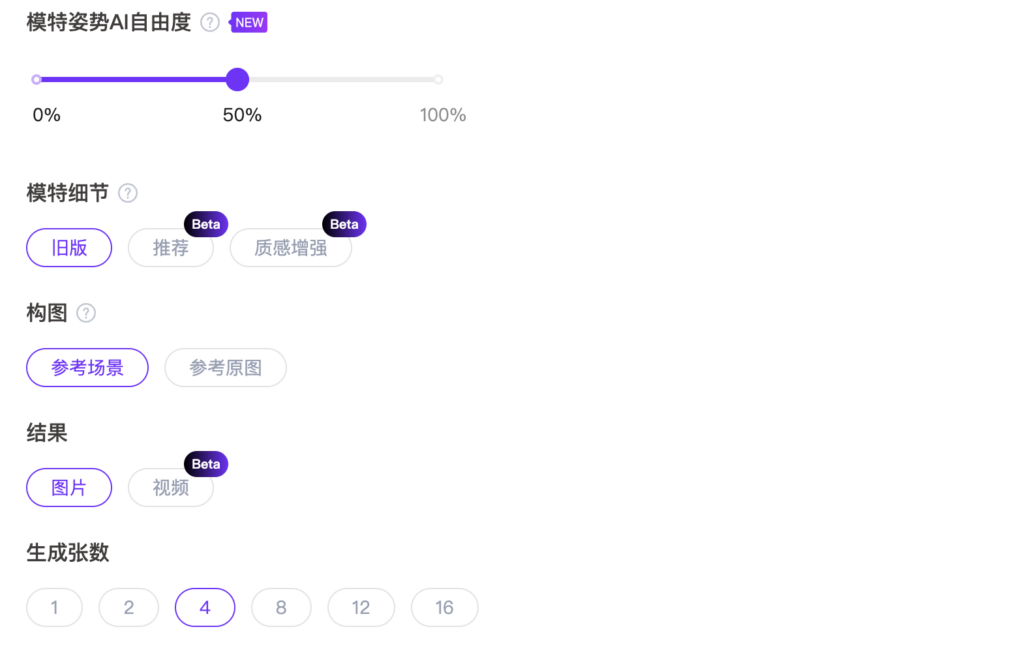
Task: Click the Beta badge above 质感增强
Action: (344, 224)
